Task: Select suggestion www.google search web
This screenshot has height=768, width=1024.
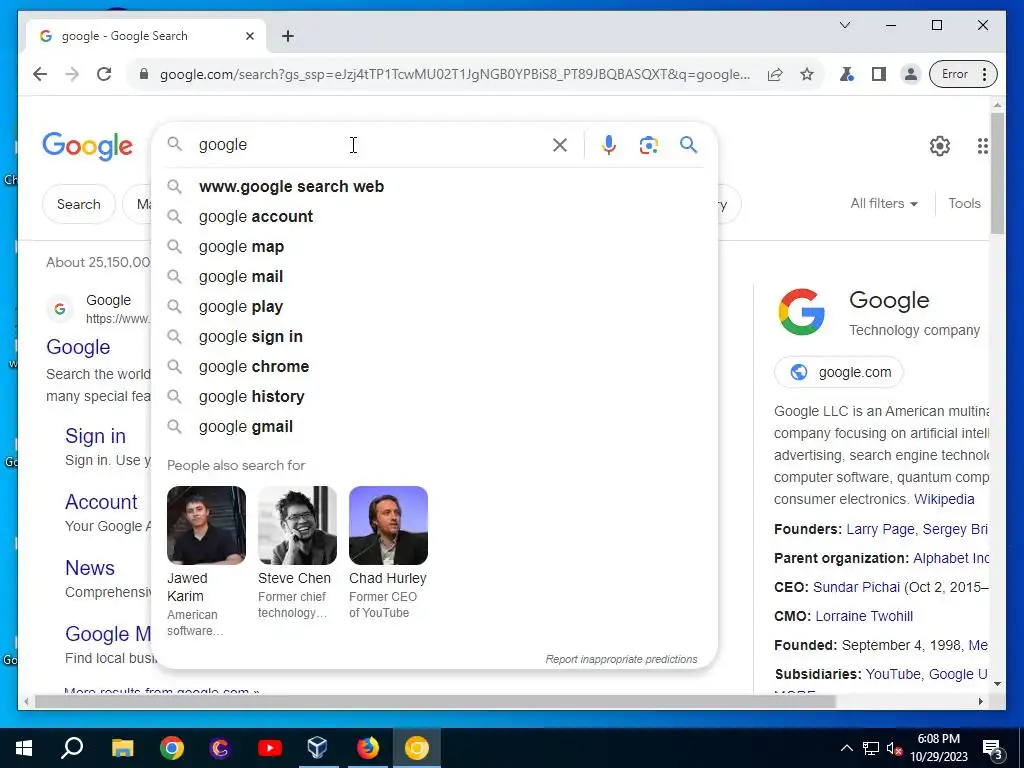Action: tap(434, 187)
